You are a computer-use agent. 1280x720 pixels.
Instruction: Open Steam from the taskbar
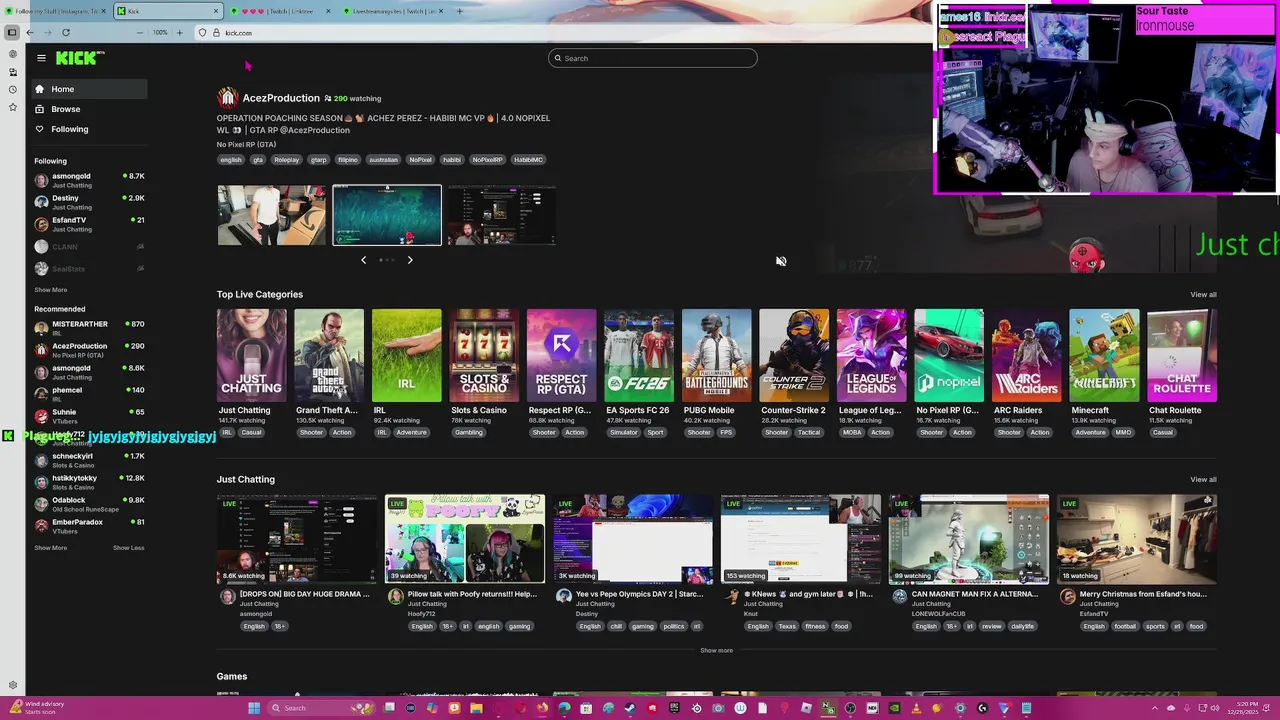coord(629,708)
